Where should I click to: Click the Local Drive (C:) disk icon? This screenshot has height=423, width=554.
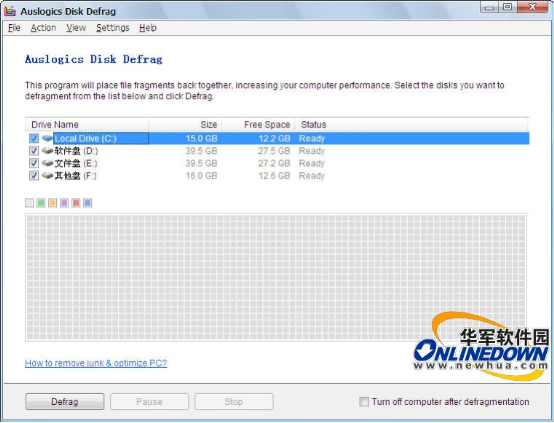coord(47,138)
